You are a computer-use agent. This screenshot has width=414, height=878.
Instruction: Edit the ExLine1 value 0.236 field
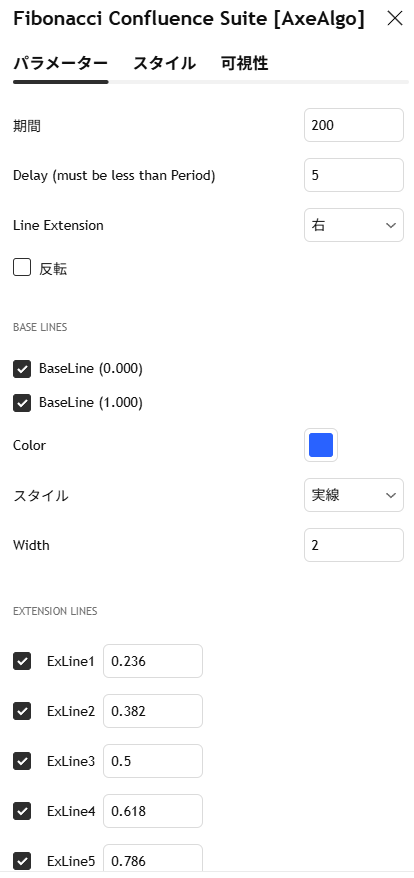click(153, 661)
